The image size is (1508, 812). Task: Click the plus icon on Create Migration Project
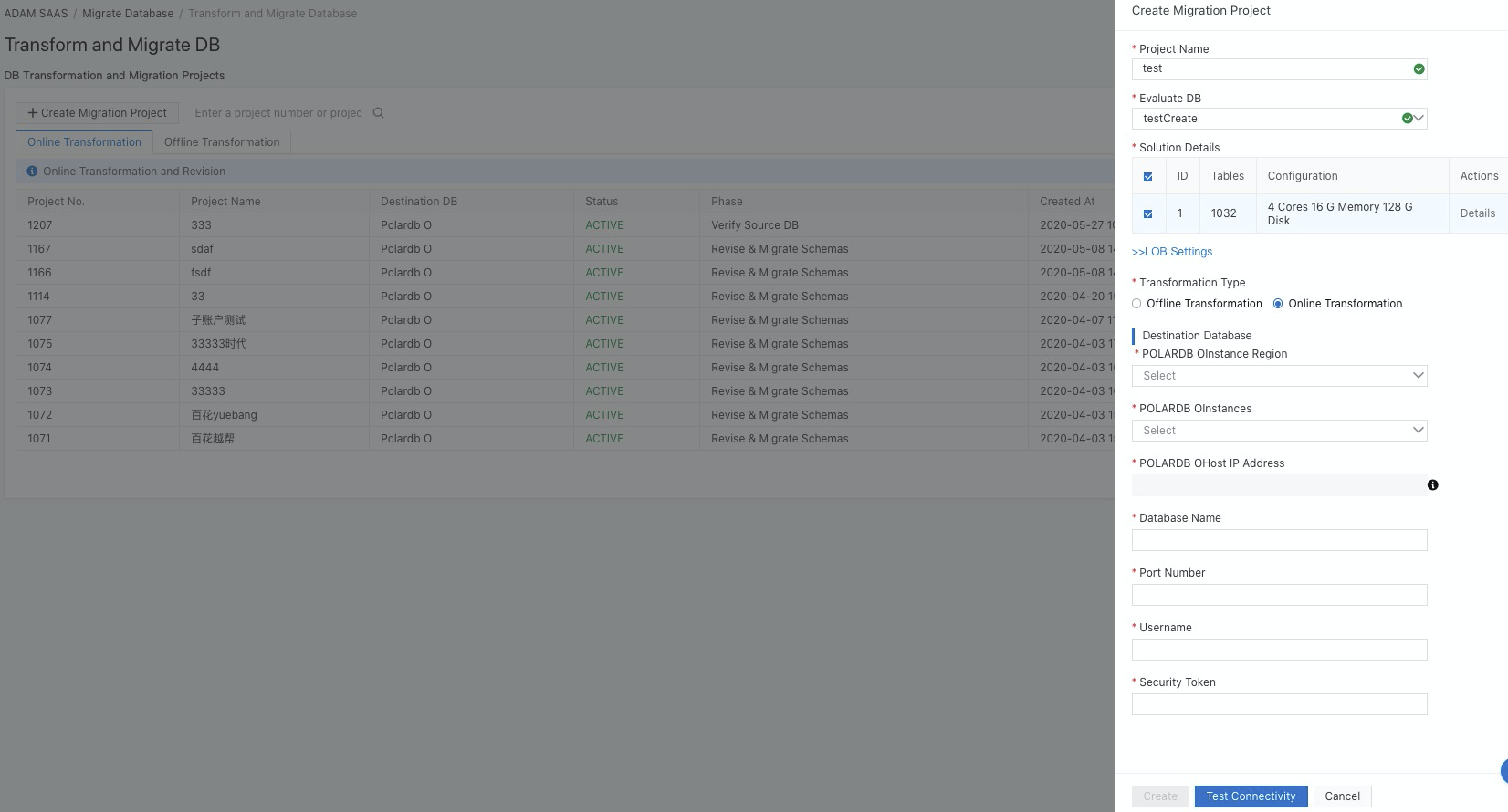pyautogui.click(x=33, y=113)
